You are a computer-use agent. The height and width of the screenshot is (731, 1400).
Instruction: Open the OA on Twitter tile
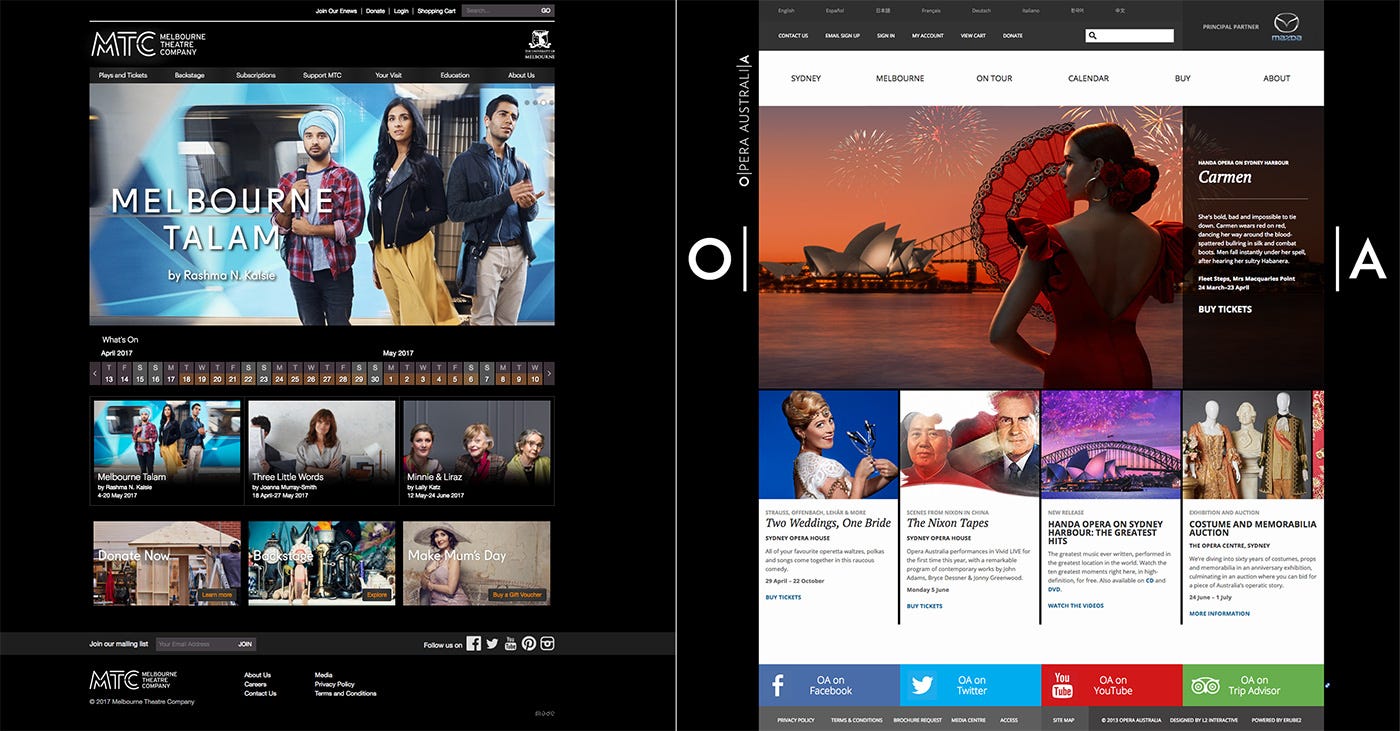click(x=971, y=685)
